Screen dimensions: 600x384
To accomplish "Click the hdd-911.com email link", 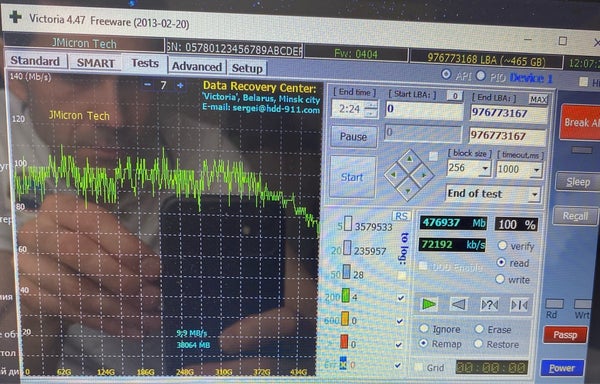I will click(276, 109).
